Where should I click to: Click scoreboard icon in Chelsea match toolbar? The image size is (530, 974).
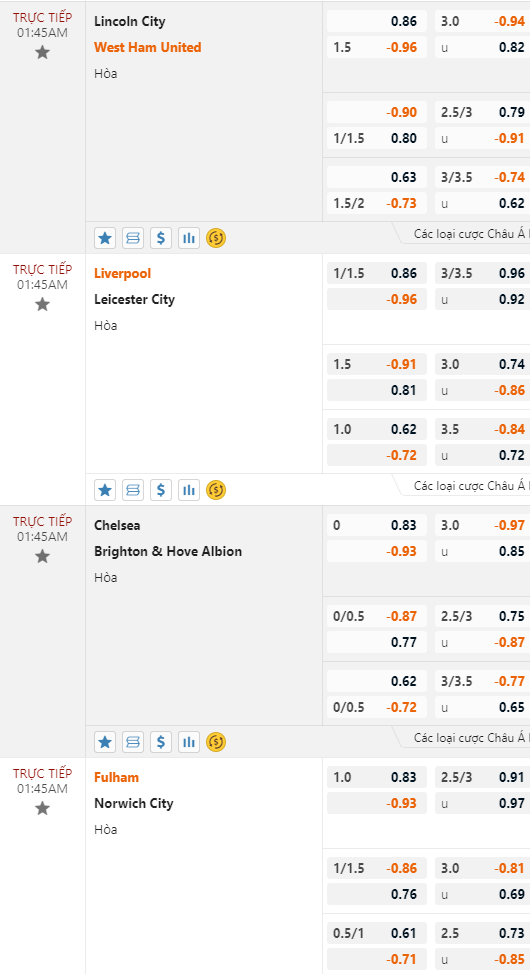(133, 742)
